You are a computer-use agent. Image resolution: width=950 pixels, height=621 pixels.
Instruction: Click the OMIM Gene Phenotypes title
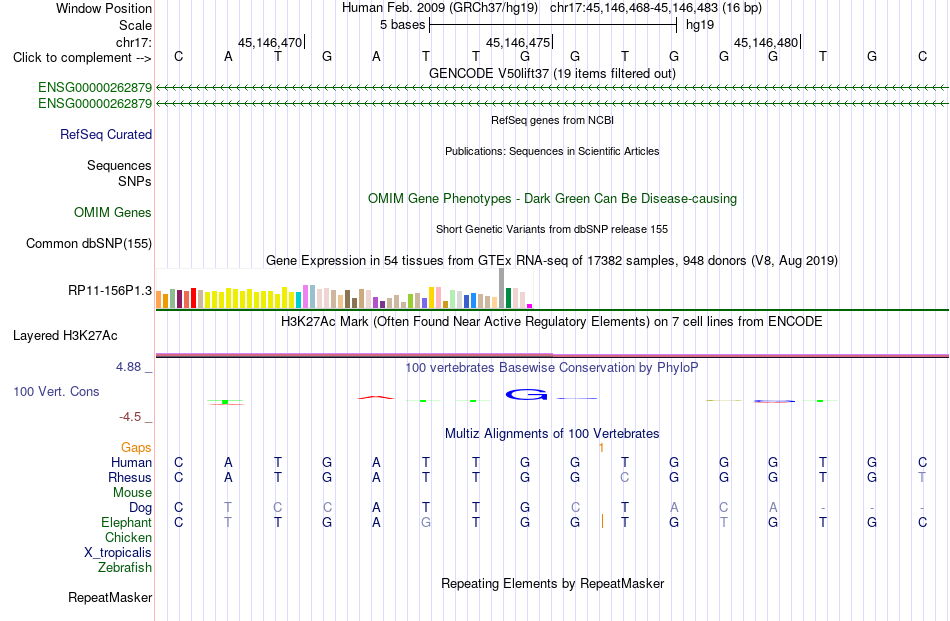(x=552, y=199)
